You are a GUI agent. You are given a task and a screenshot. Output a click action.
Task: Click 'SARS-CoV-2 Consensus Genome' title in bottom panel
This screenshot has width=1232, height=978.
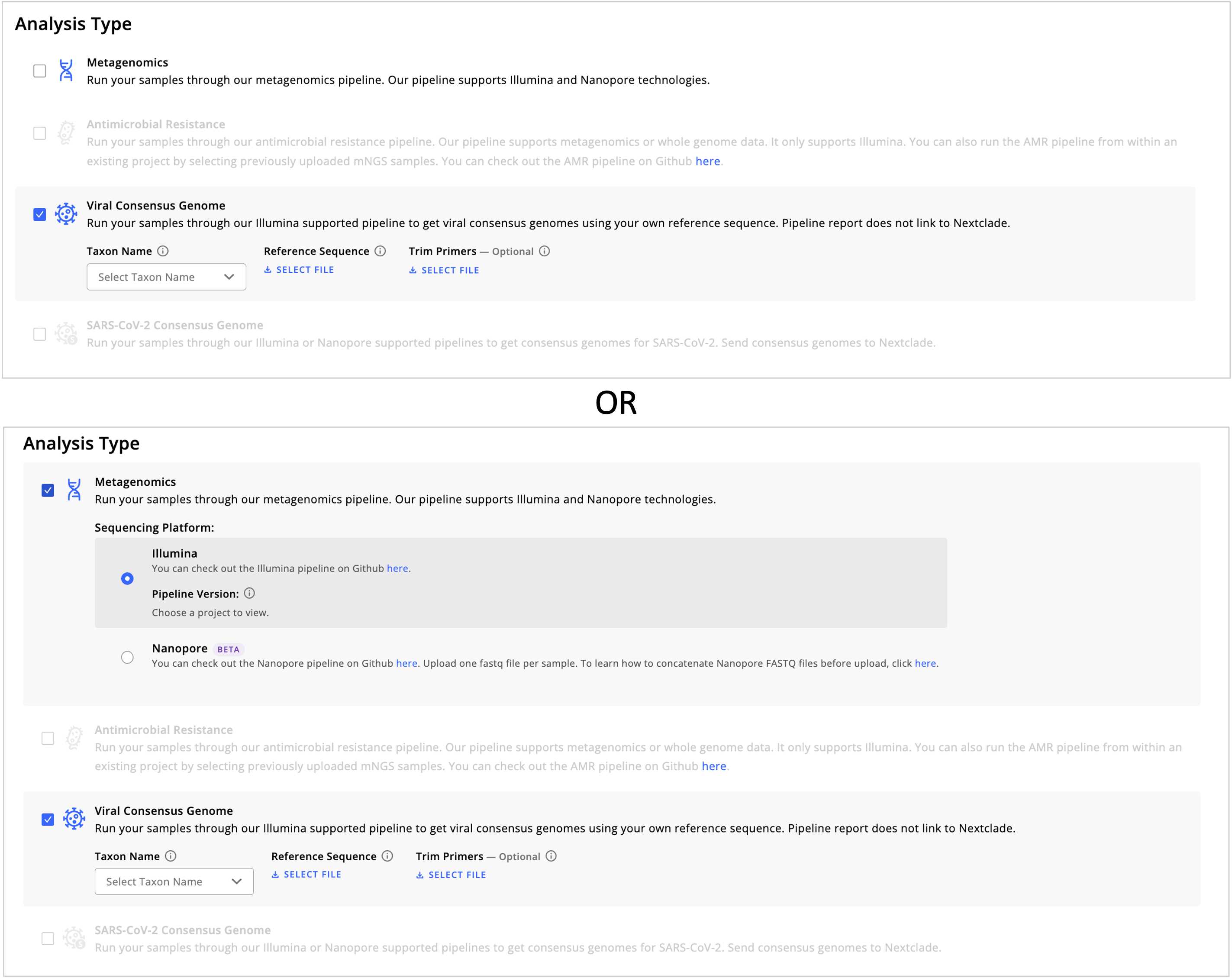(183, 930)
